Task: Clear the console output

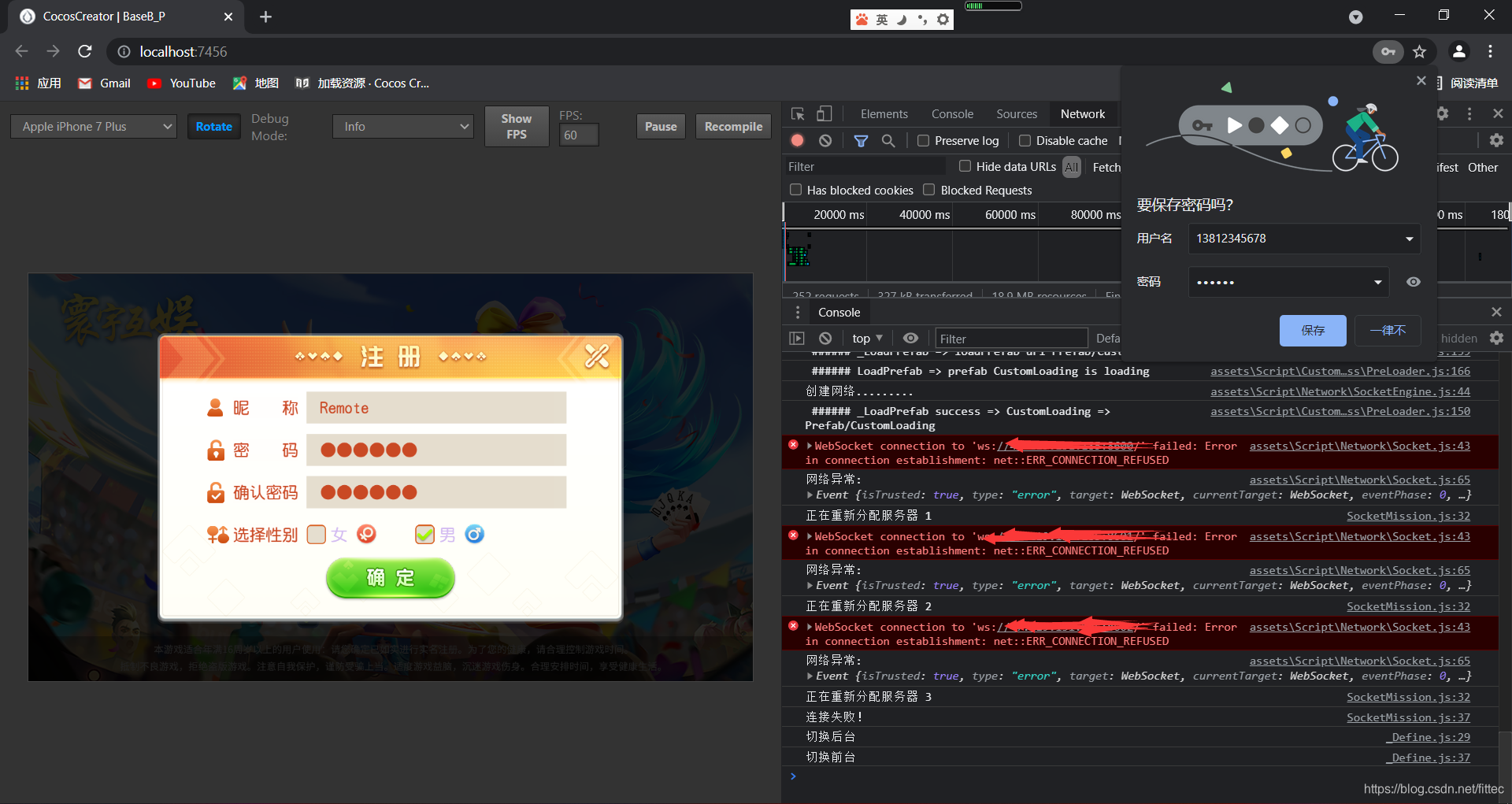Action: point(825,338)
